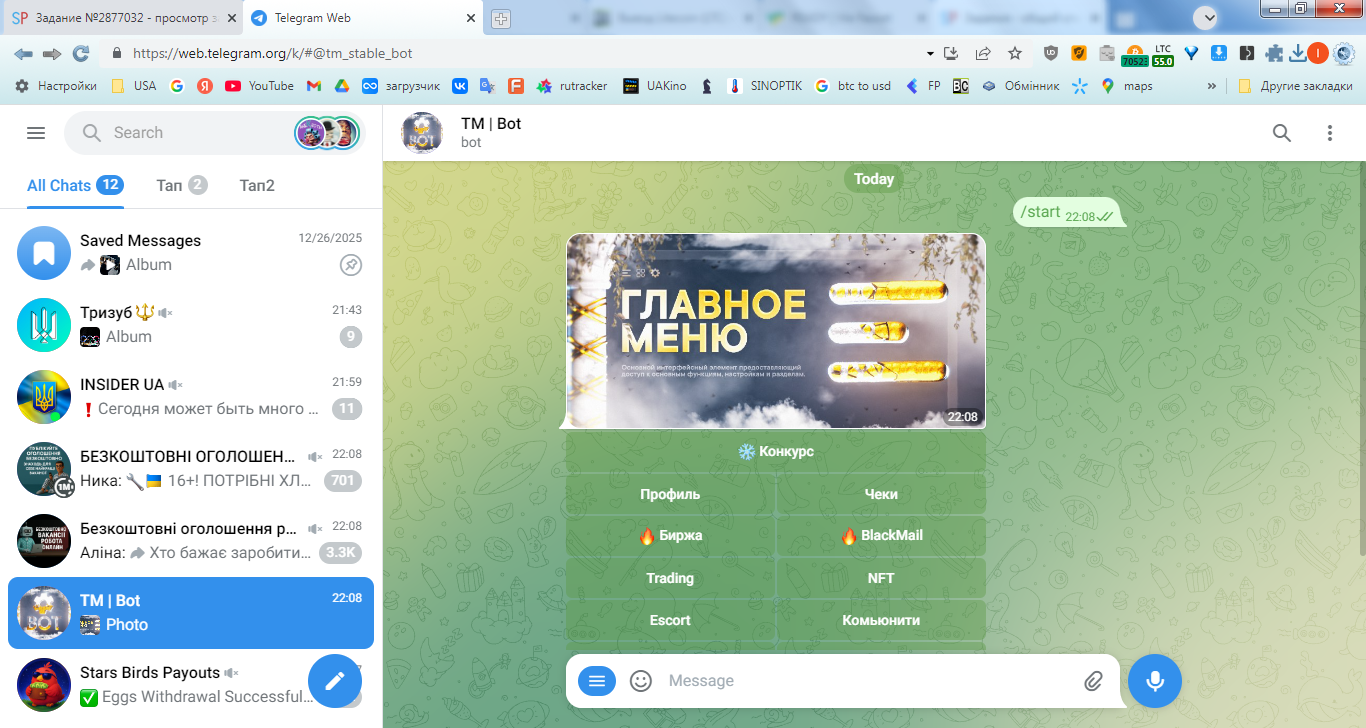Click the stories avatars in search bar

coord(327,133)
